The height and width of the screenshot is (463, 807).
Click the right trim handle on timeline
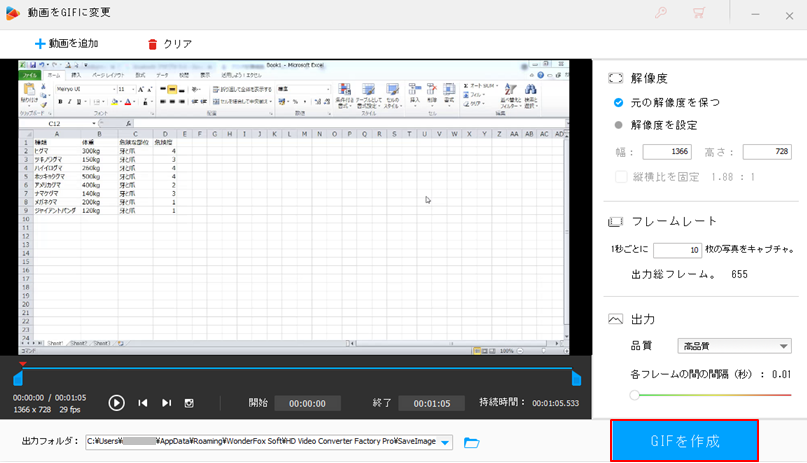click(x=576, y=379)
